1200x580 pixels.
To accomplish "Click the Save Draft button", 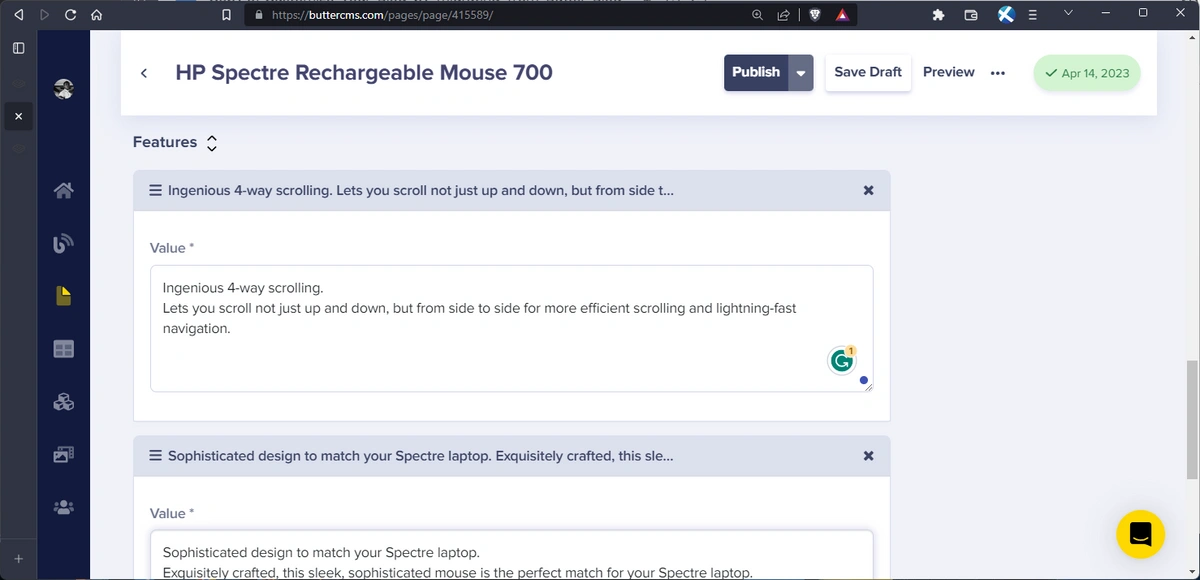I will [868, 72].
